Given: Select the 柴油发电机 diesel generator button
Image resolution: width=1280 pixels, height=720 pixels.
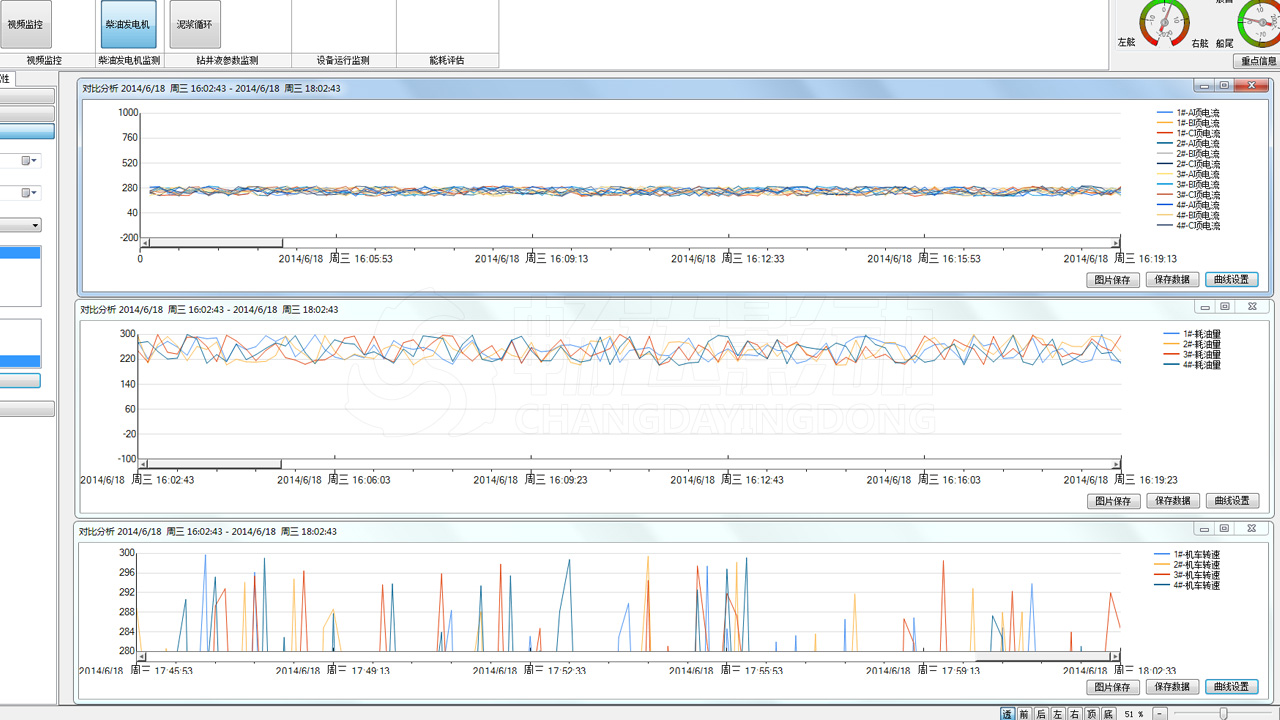Looking at the screenshot, I should pos(129,24).
